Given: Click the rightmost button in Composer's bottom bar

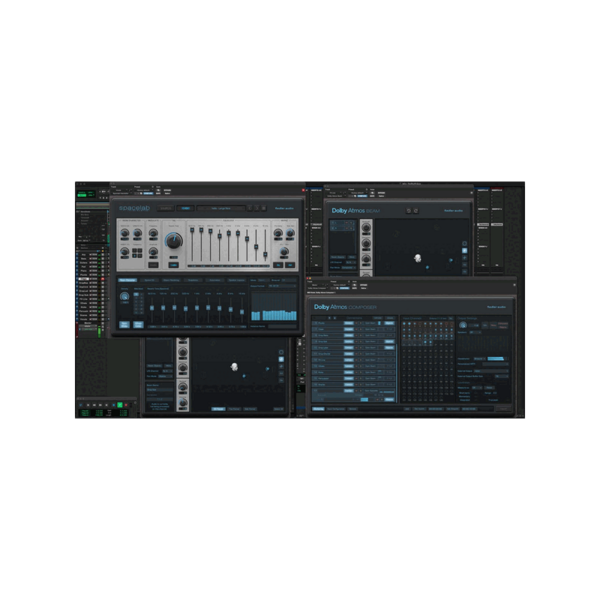Looking at the screenshot, I should (503, 409).
